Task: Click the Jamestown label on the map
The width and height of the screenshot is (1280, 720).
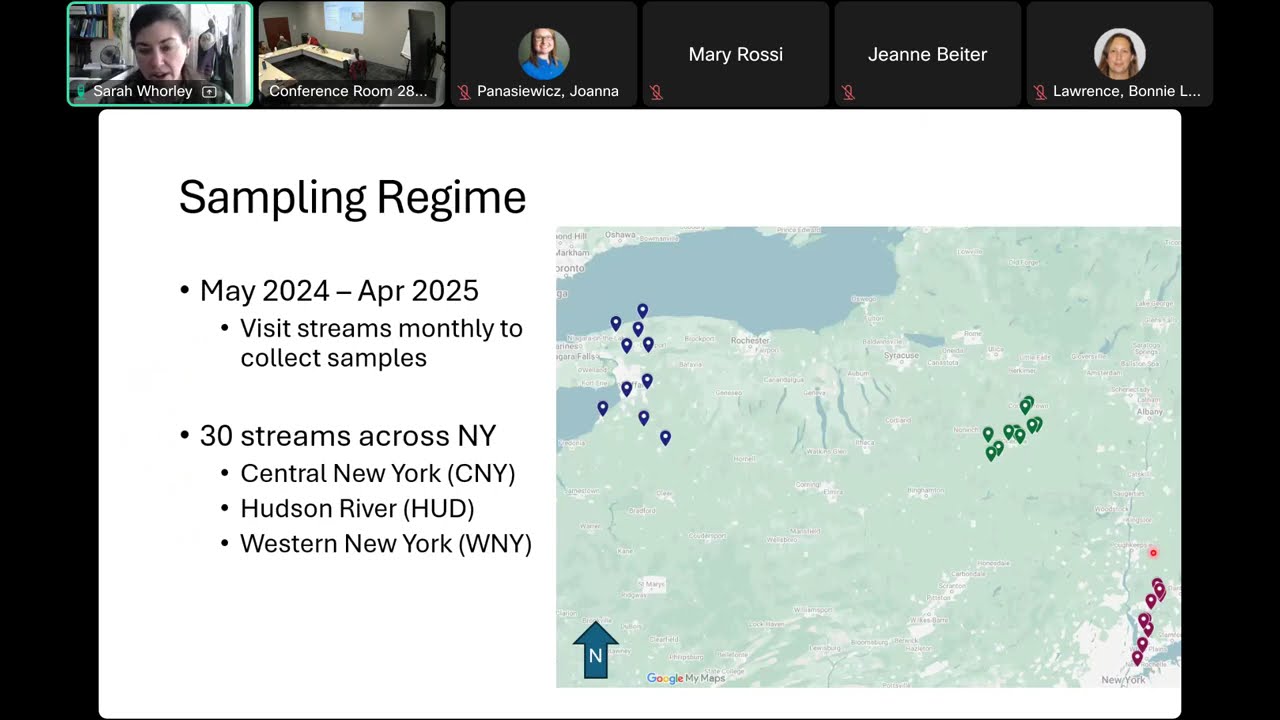Action: click(583, 491)
